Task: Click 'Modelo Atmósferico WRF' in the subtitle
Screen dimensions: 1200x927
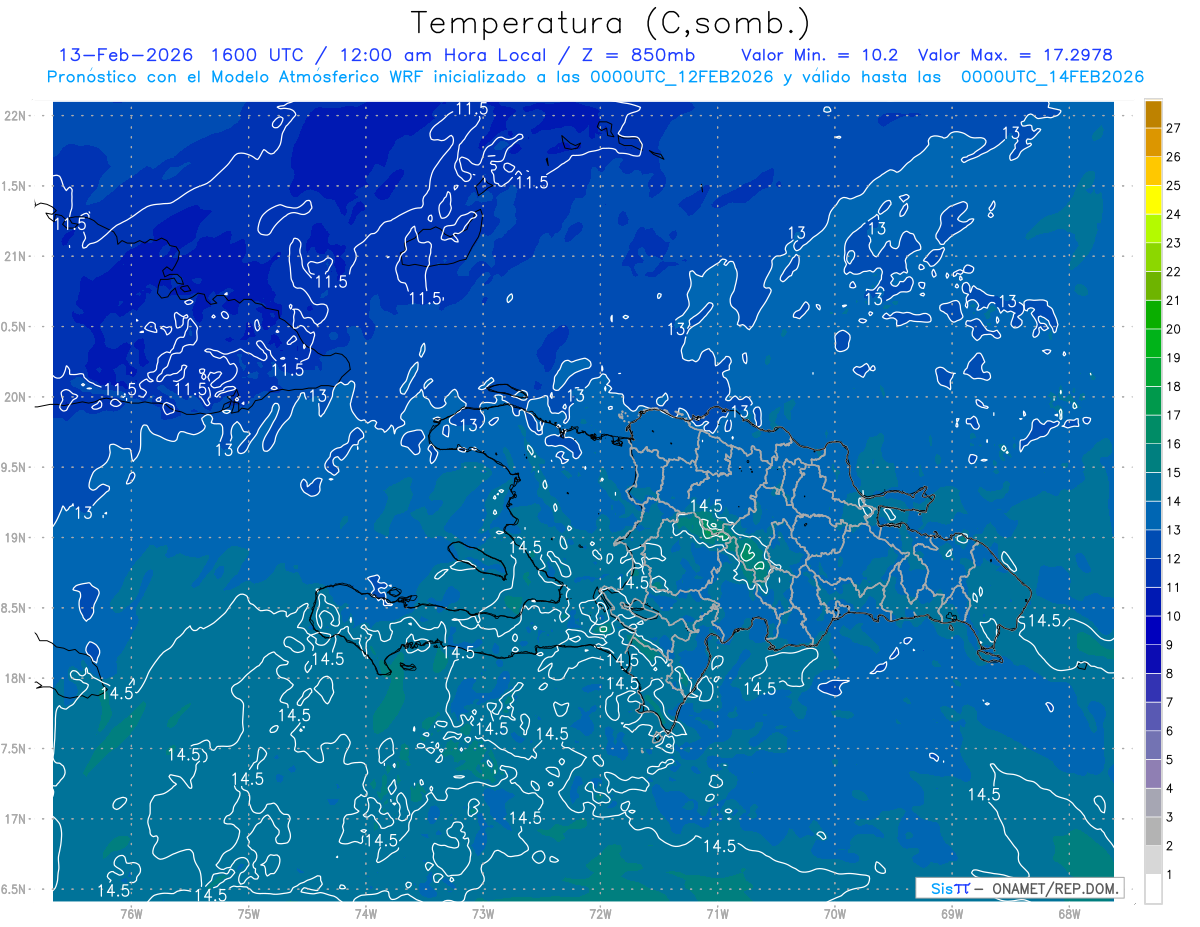Action: 320,77
